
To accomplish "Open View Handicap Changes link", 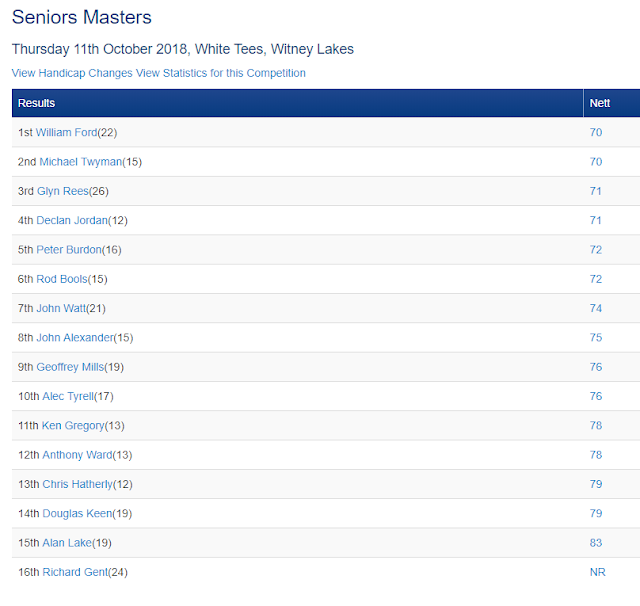I will tap(72, 73).
